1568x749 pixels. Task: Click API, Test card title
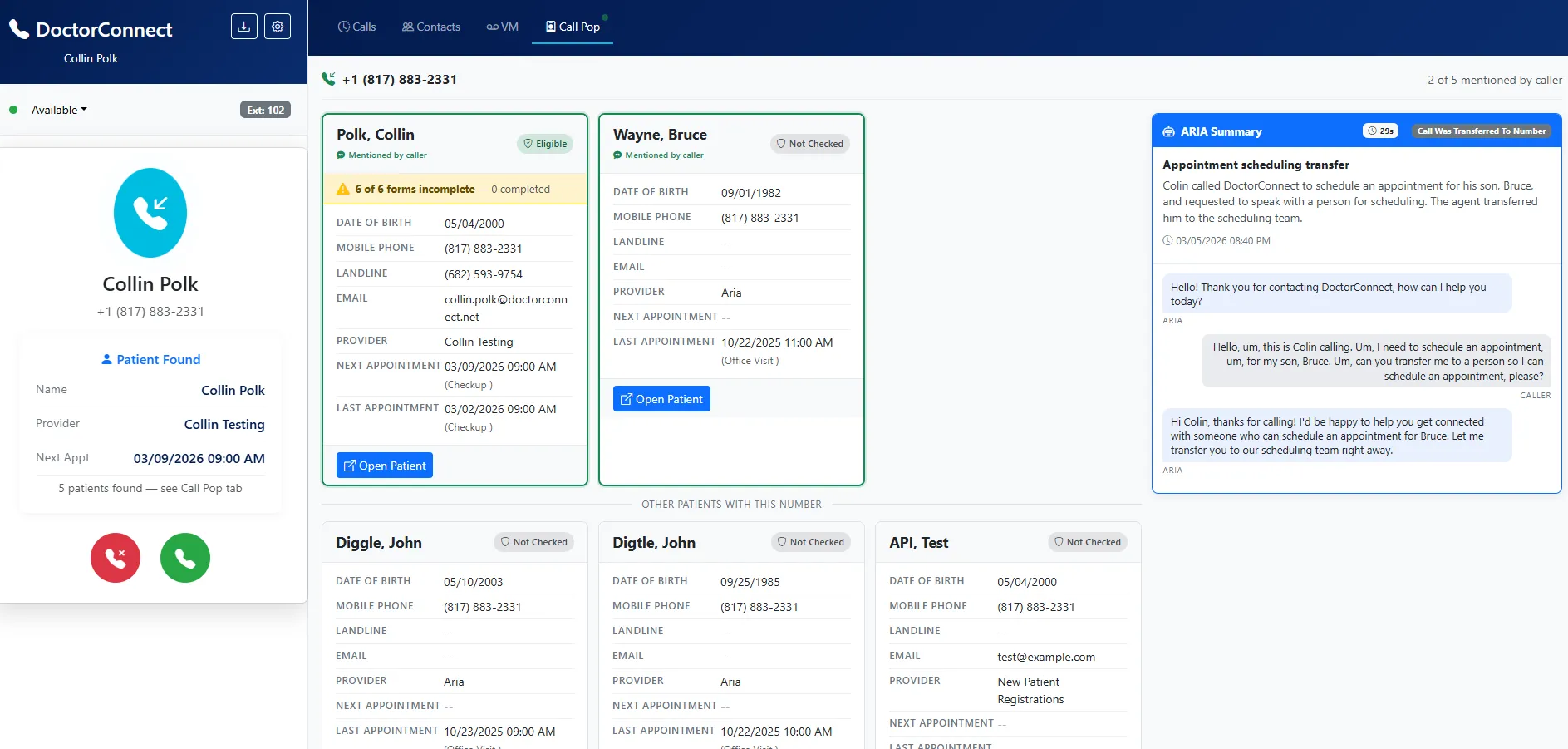(x=918, y=542)
